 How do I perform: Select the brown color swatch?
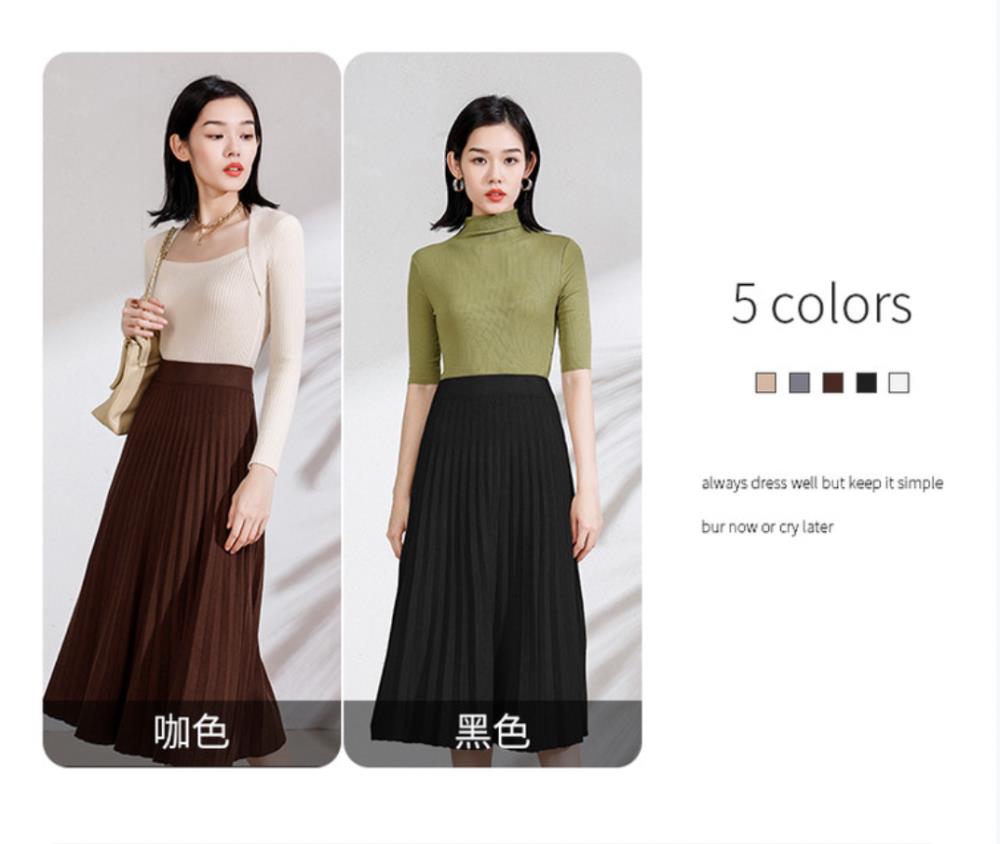[x=832, y=383]
